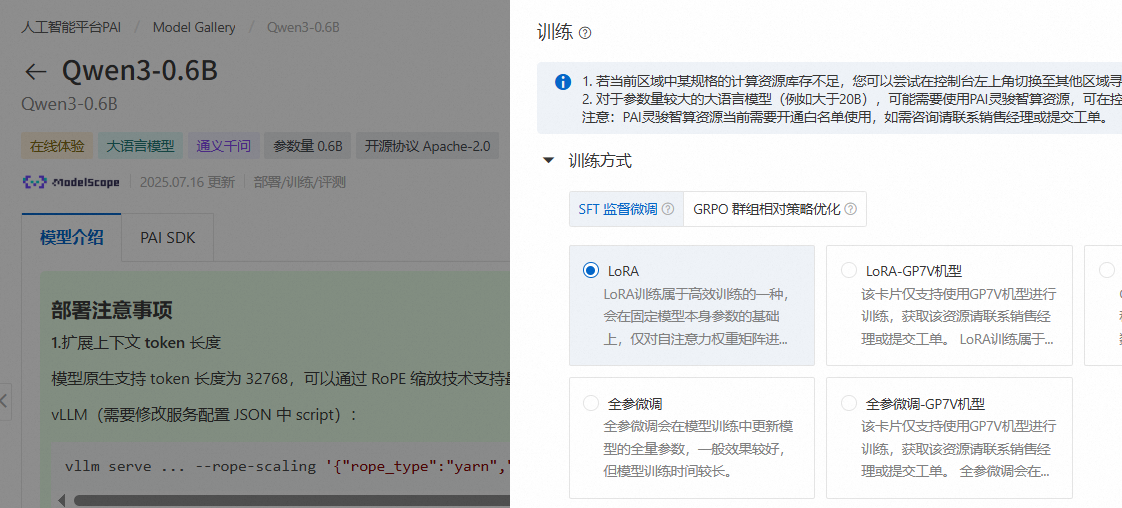Open the 模型介绍 tab
Screen dimensions: 1122x508
coord(72,238)
